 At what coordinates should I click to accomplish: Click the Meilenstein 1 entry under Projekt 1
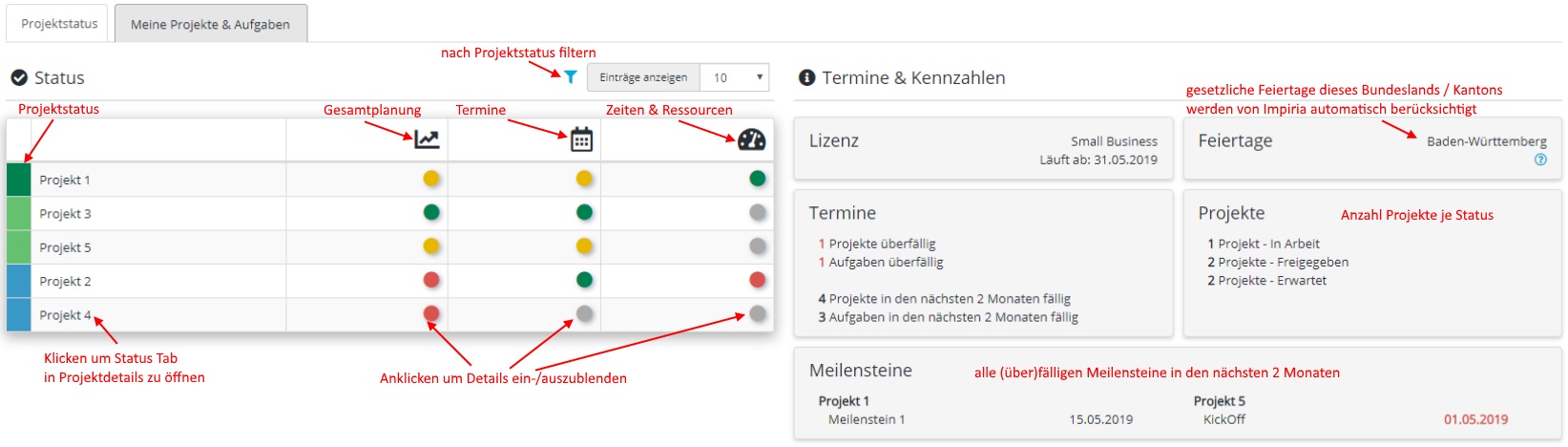coord(867,419)
